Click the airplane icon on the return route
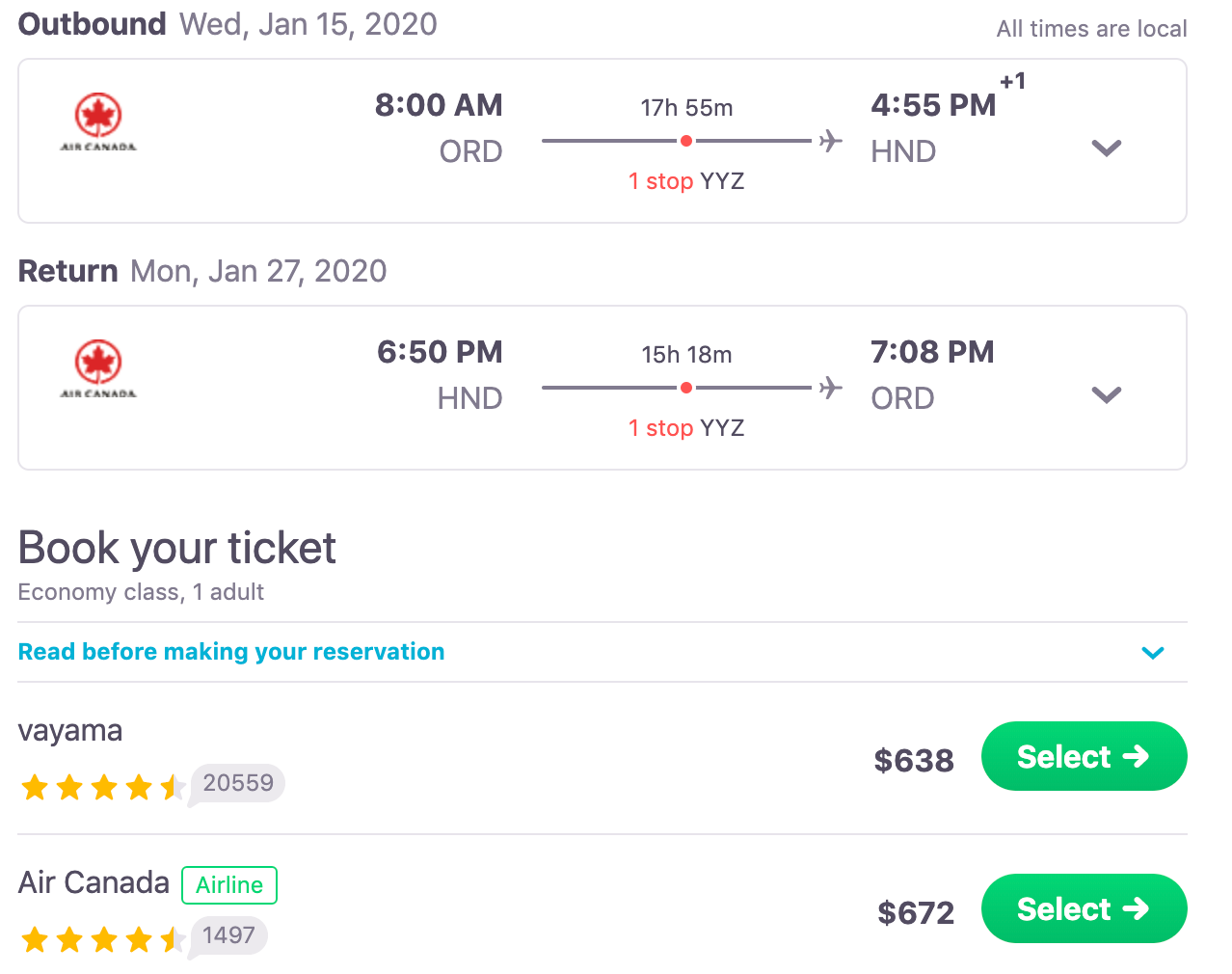Screen dimensions: 1232x974 [x=830, y=388]
